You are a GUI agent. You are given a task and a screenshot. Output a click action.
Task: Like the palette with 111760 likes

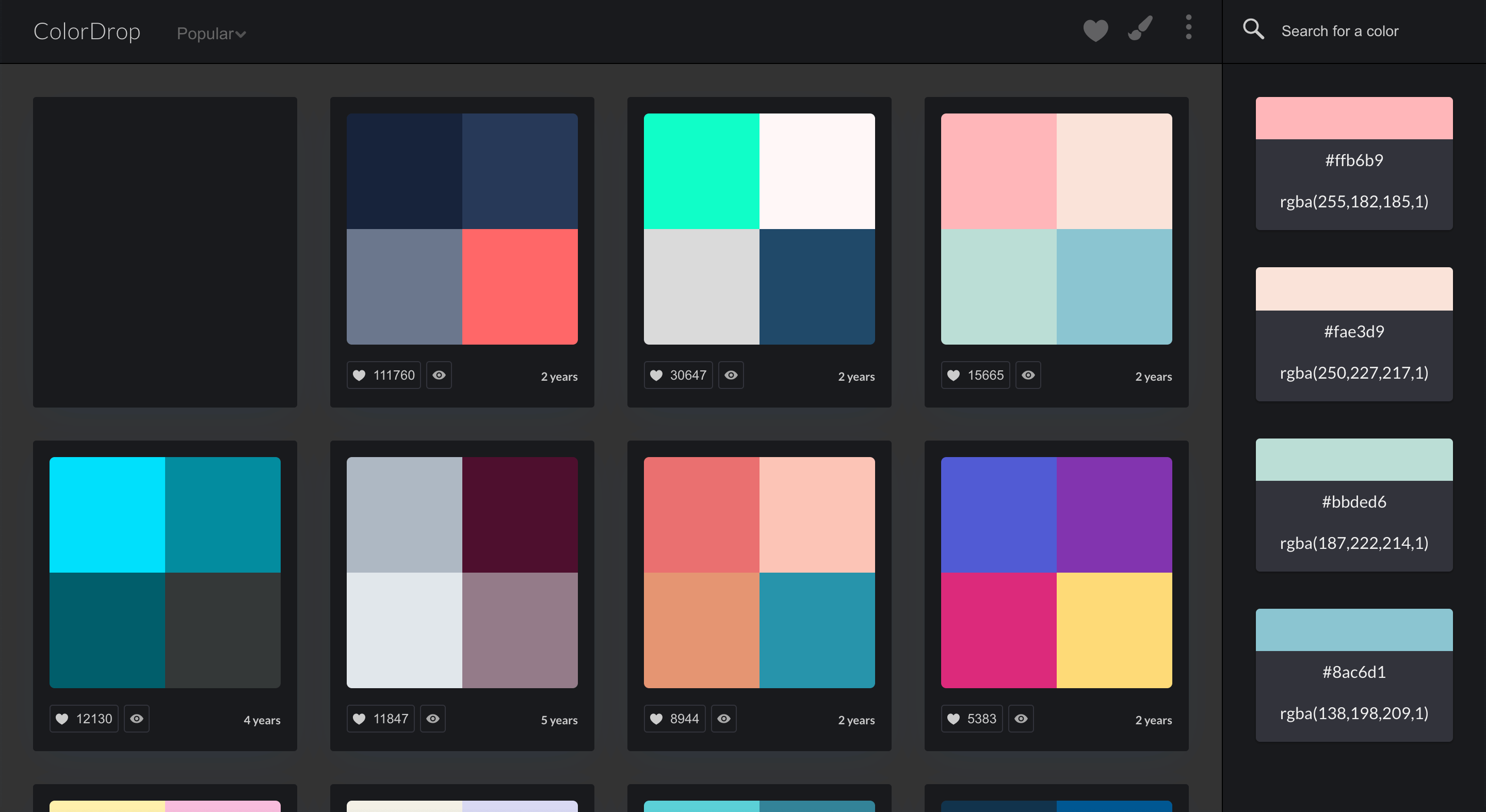click(x=383, y=376)
